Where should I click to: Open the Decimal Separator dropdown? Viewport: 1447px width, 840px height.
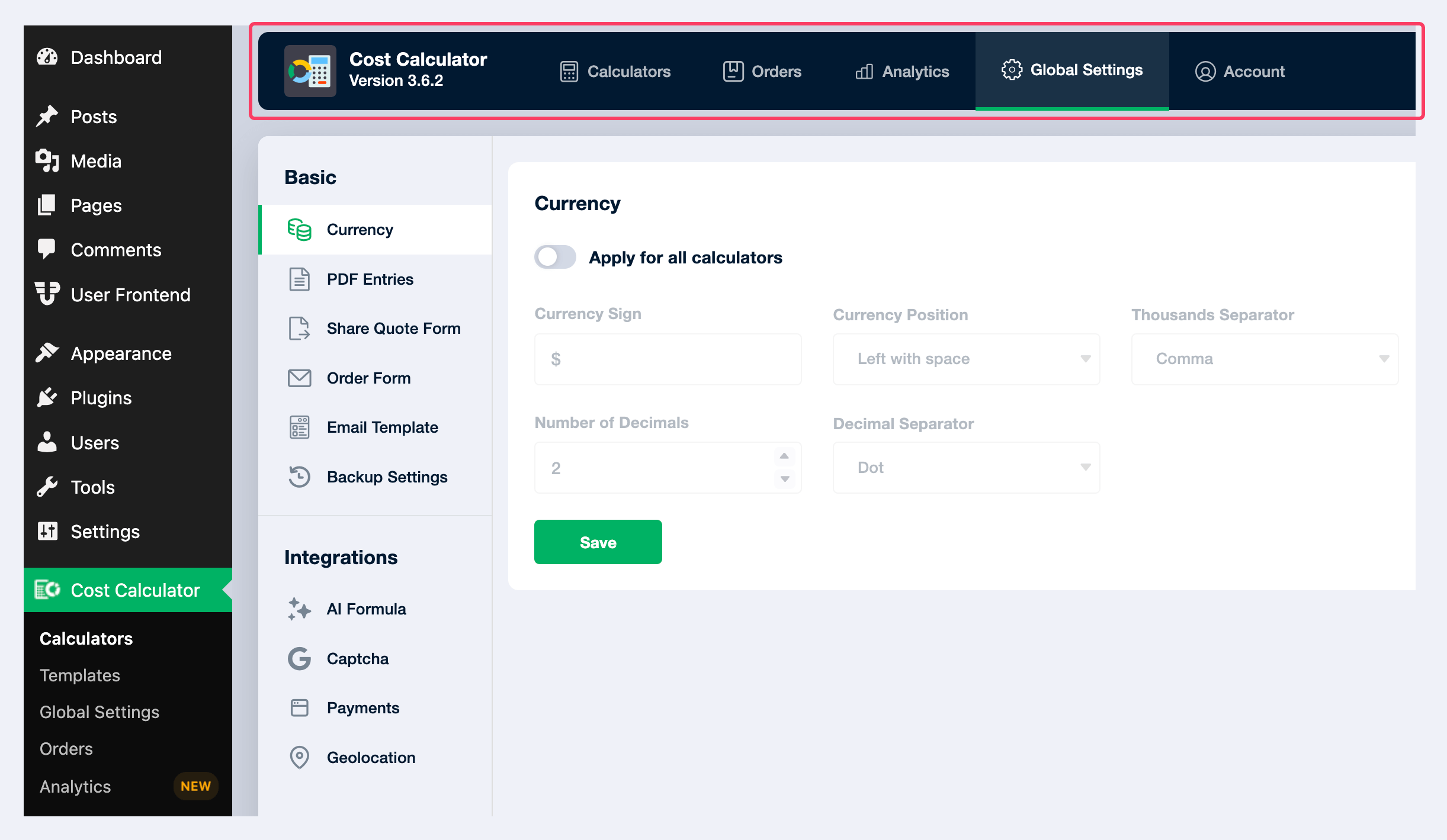(x=966, y=468)
